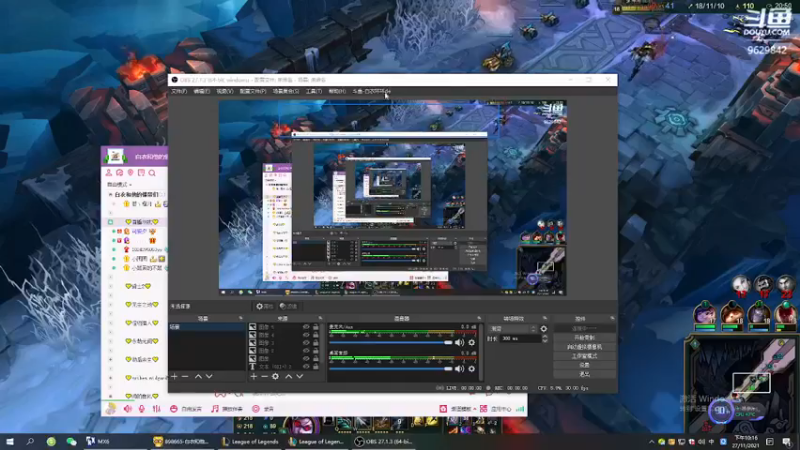Toggle the lock on the 图像 5 source
Screen dimensions: 800x450
(x=316, y=327)
